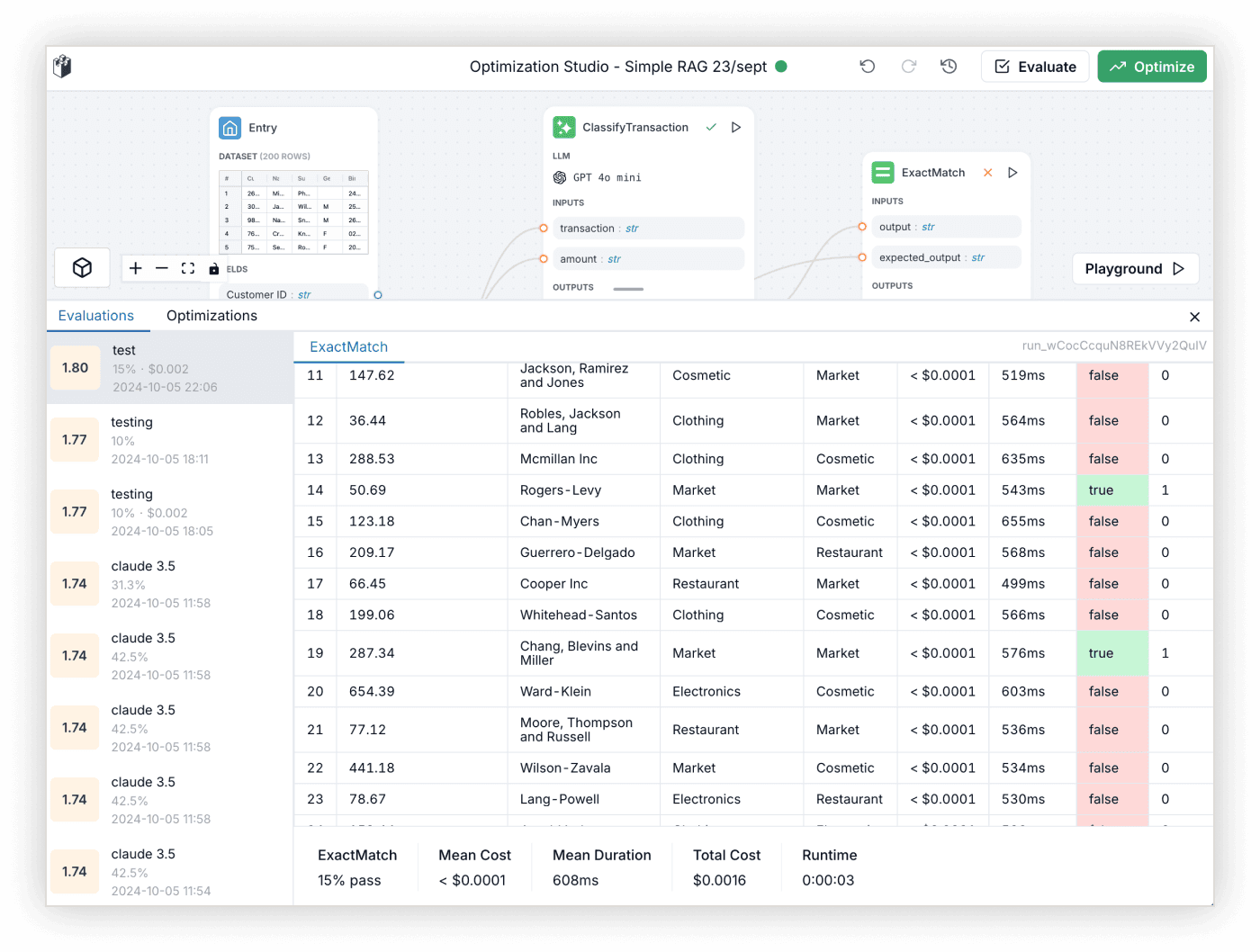Image resolution: width=1260 pixels, height=952 pixels.
Task: Zoom out the canvas with minus icon
Action: tap(162, 268)
